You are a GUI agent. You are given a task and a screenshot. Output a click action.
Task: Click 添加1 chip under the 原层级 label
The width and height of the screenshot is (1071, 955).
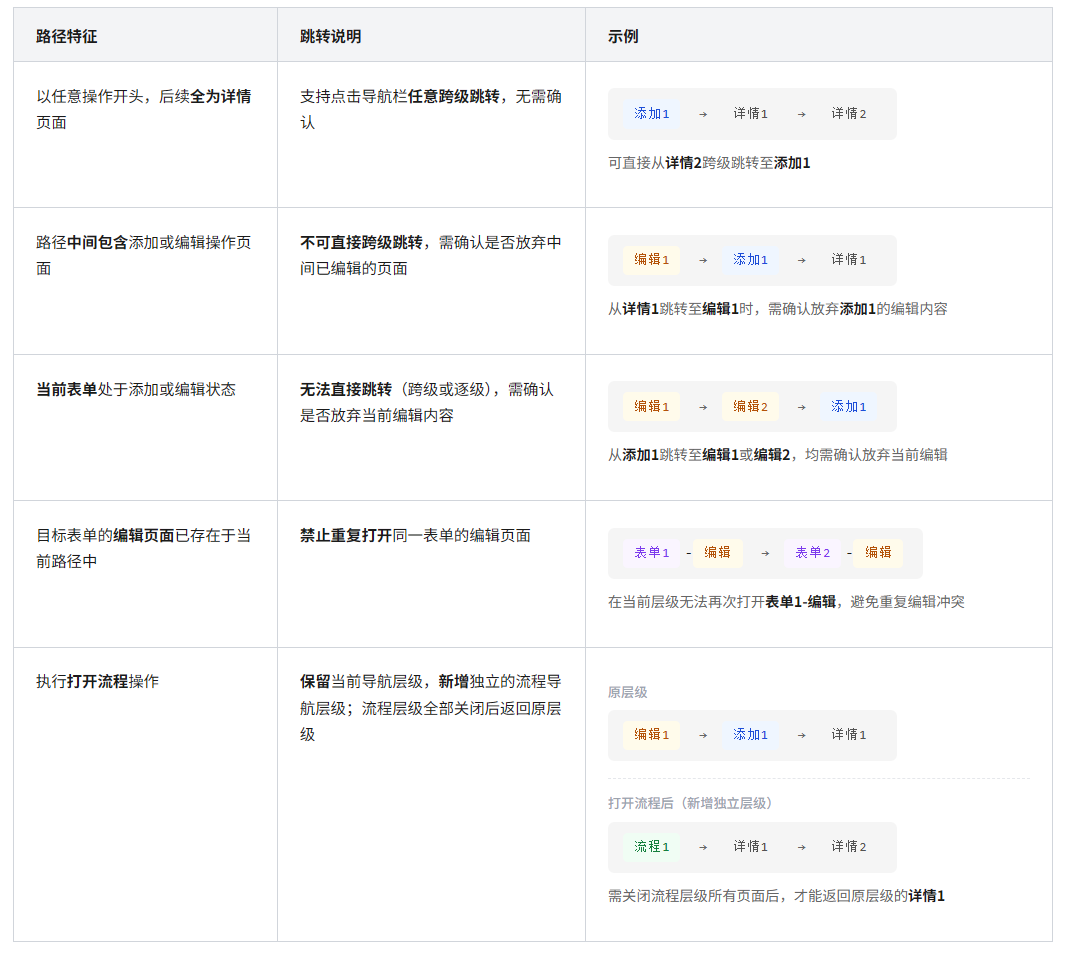tap(750, 735)
